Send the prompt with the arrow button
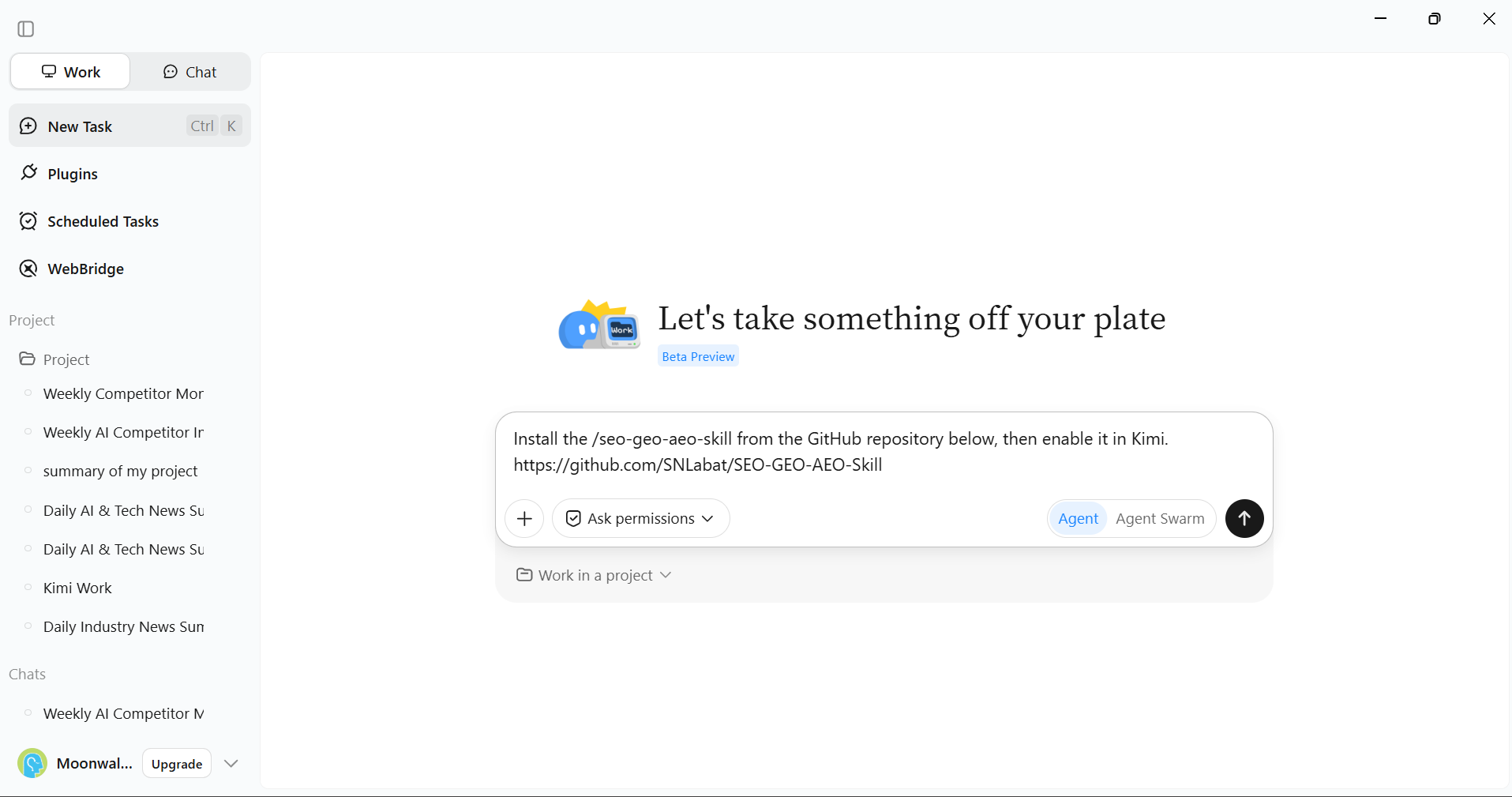This screenshot has height=797, width=1512. (x=1244, y=518)
